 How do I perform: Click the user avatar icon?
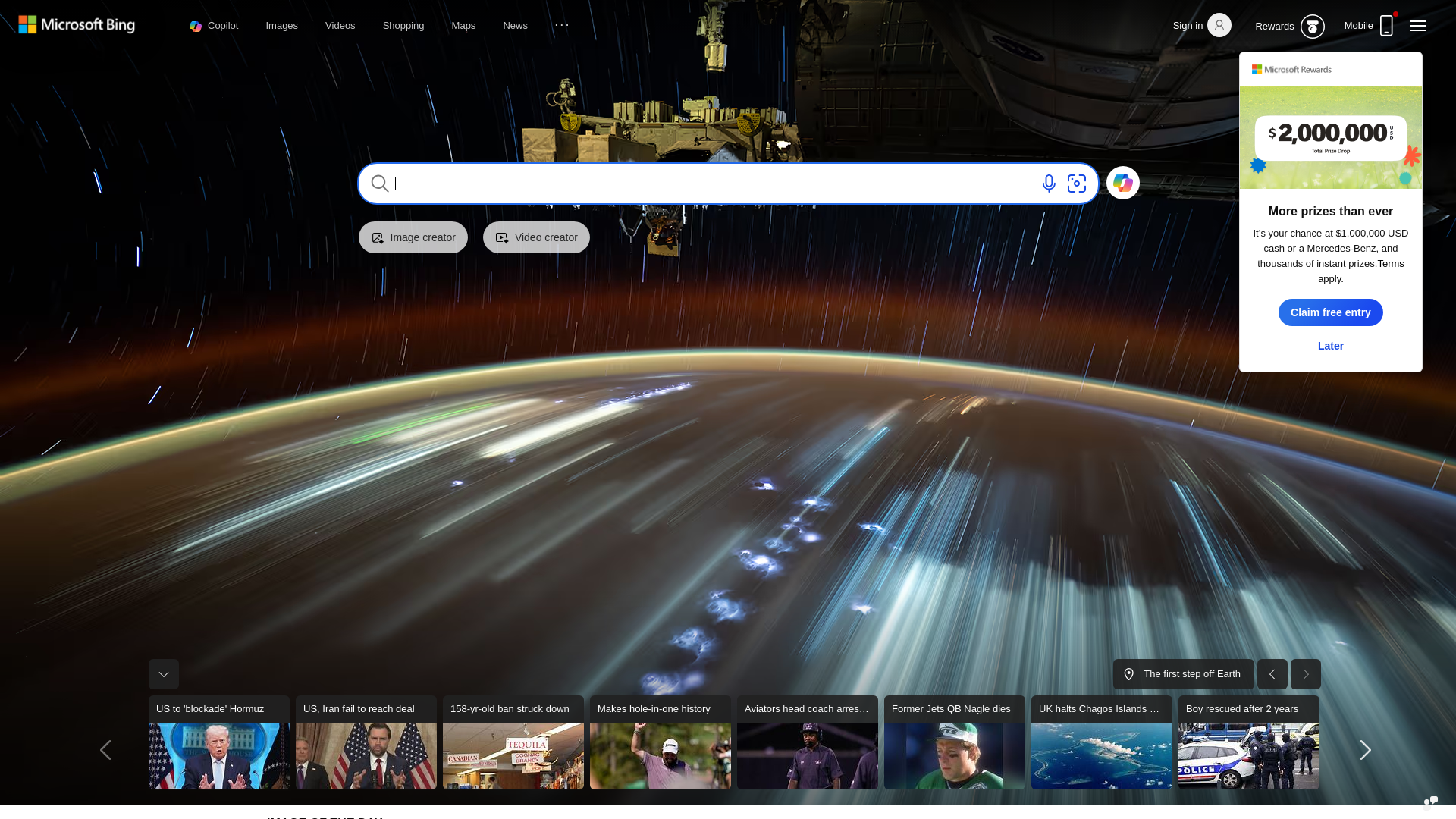coord(1219,25)
